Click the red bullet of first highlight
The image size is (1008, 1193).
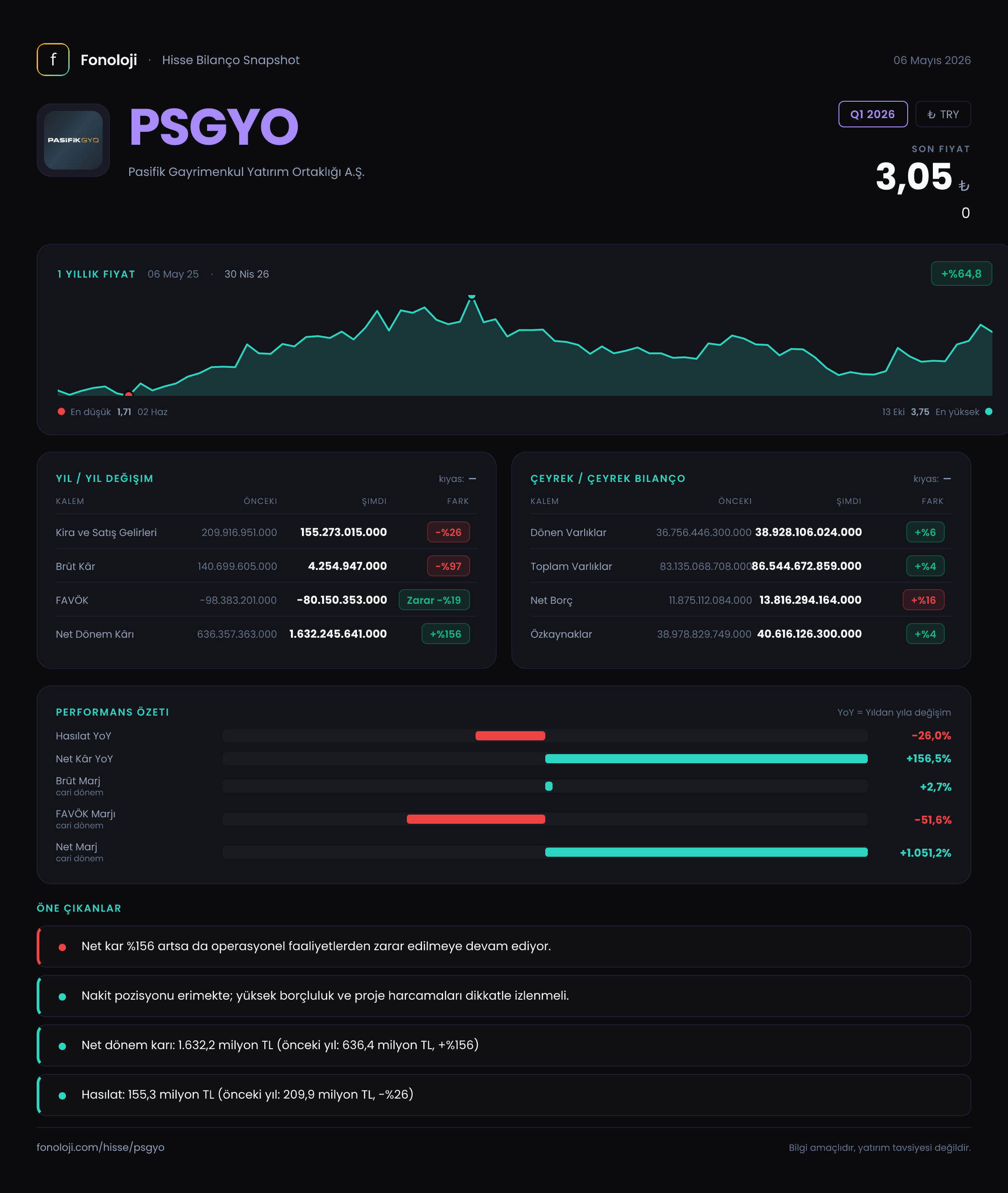pos(62,947)
